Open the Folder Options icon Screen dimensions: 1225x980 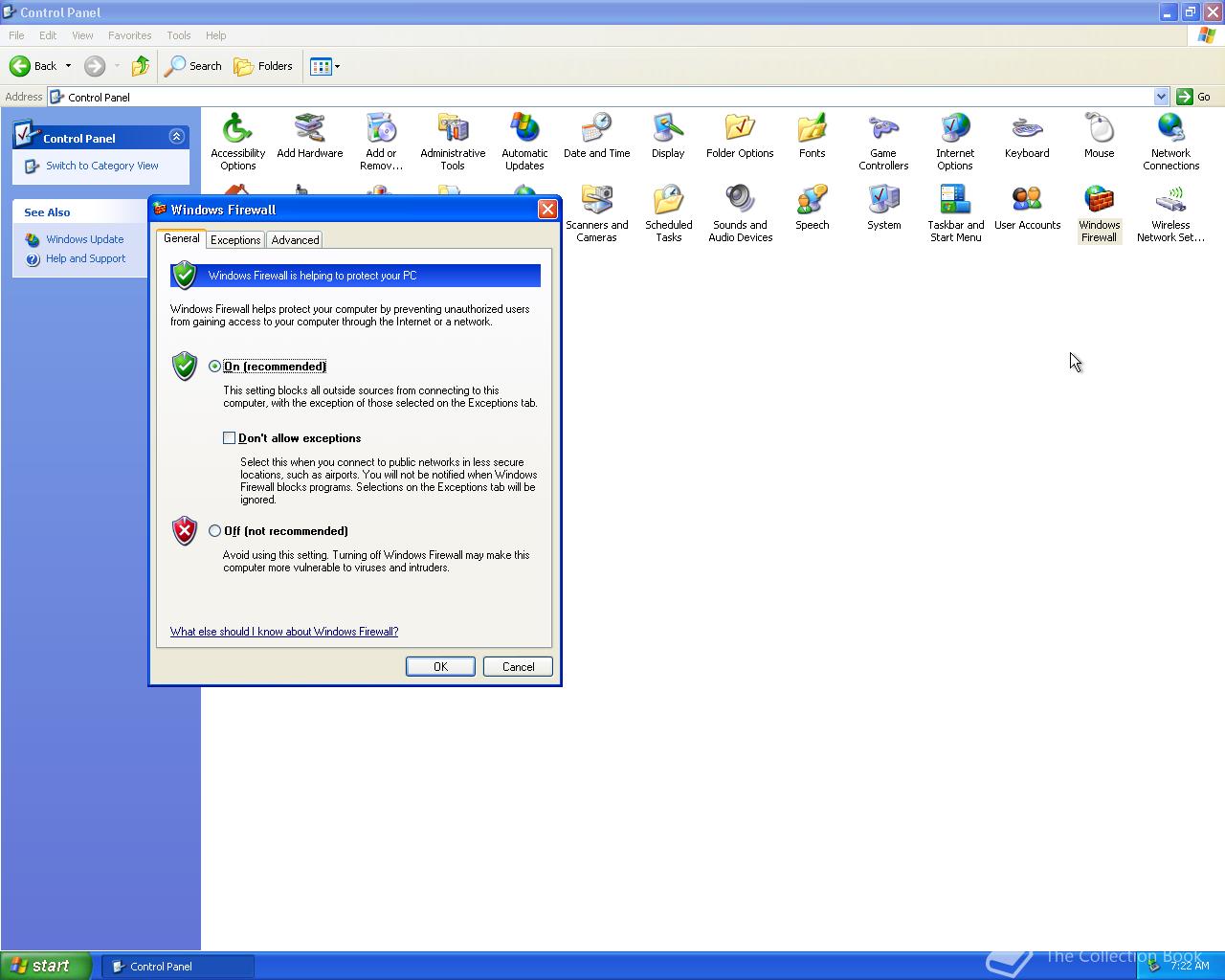(x=740, y=135)
